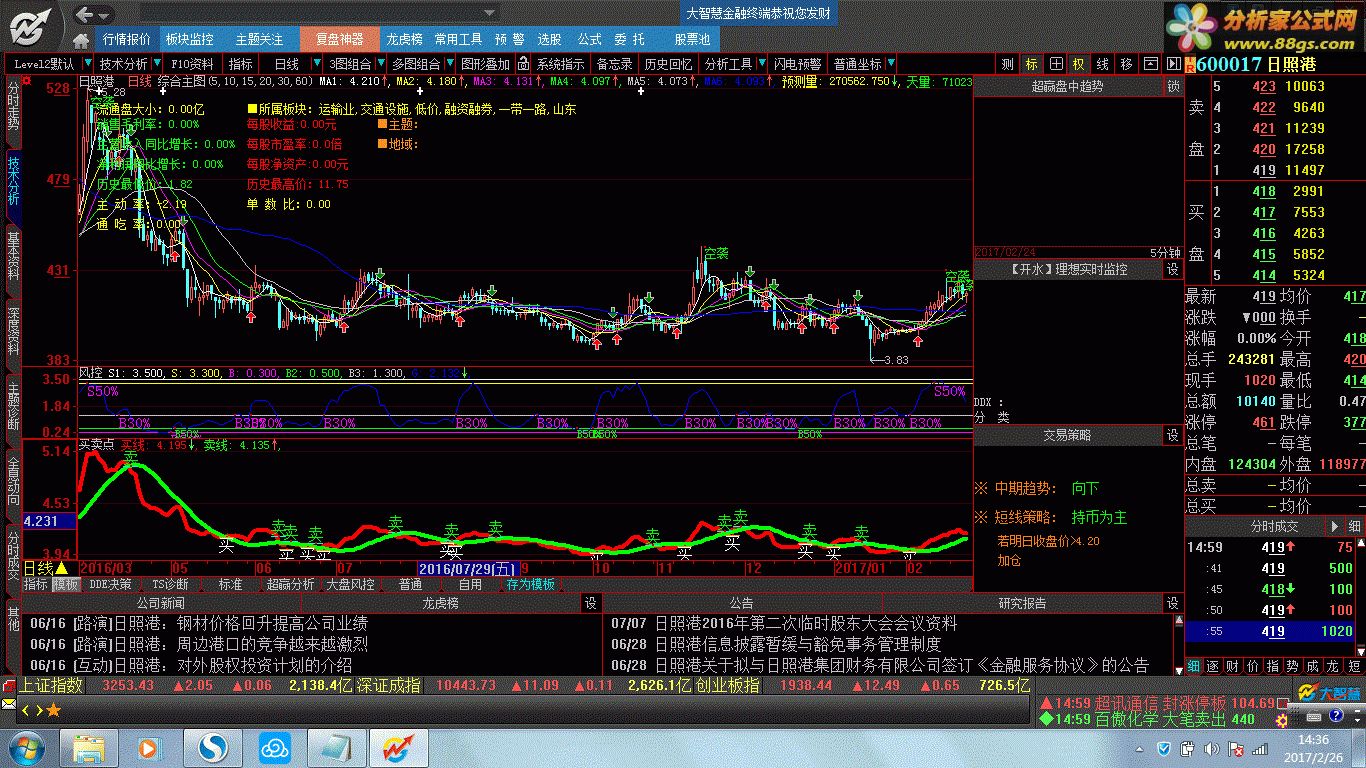The height and width of the screenshot is (768, 1366).
Task: Click the yellow triangle next to 日线
Action: click(61, 568)
